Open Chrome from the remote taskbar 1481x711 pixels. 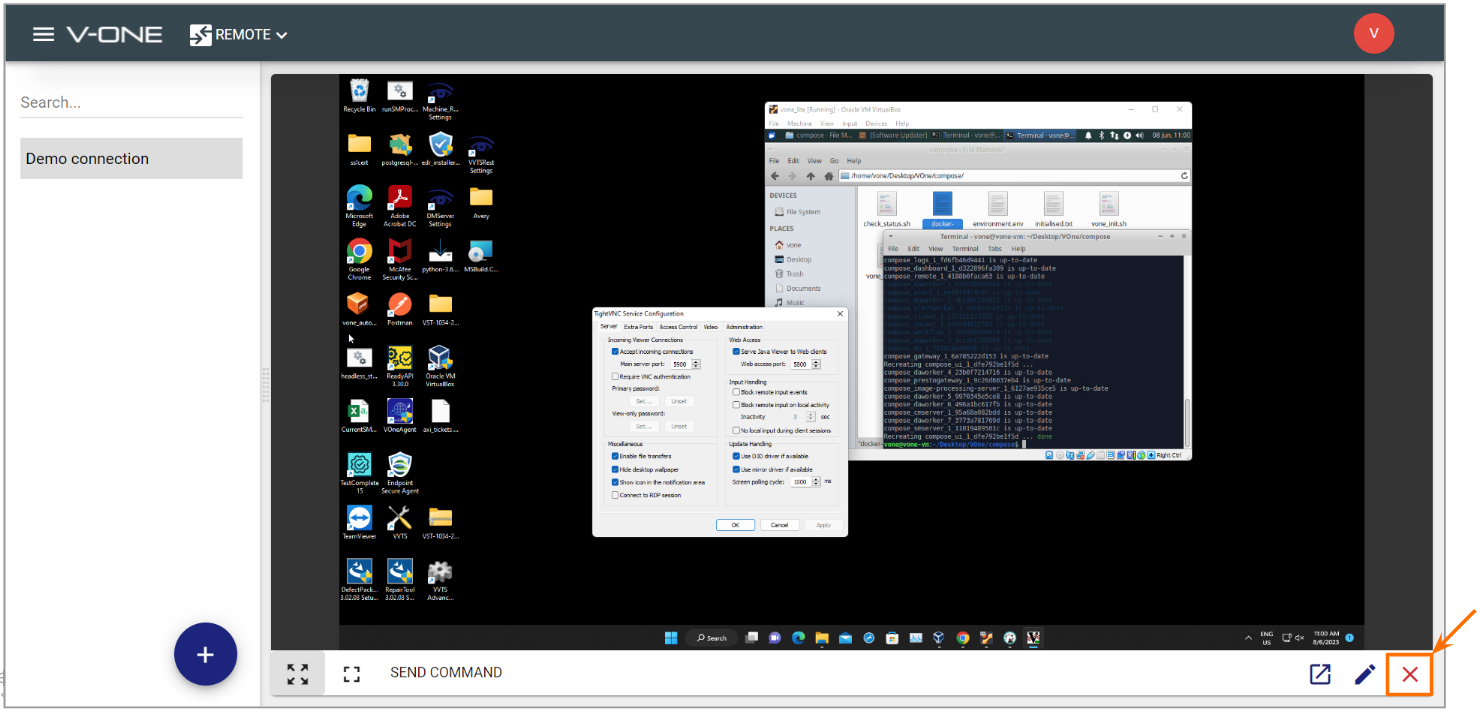click(x=962, y=637)
